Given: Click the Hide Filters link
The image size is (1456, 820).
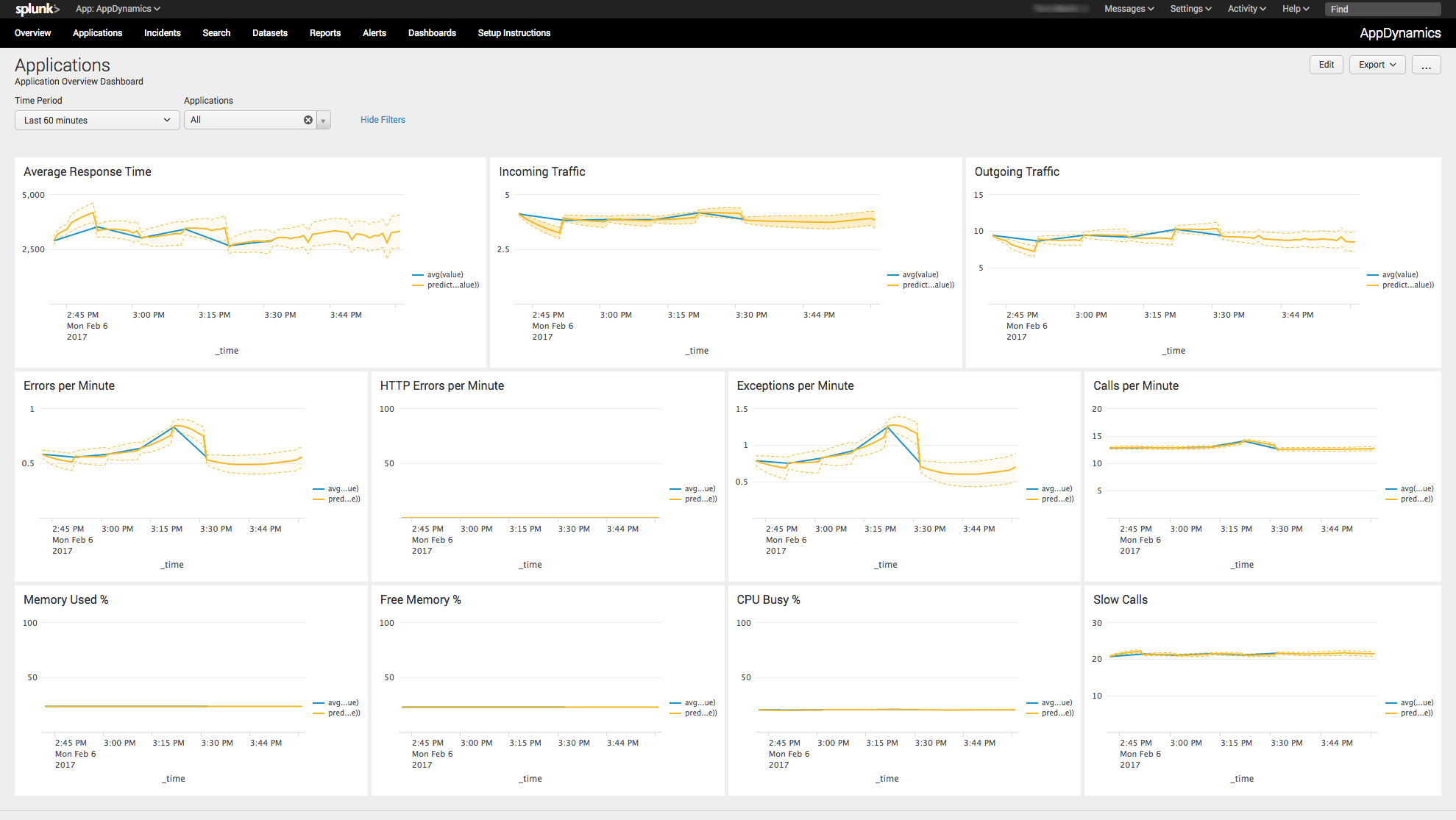Looking at the screenshot, I should pos(383,120).
